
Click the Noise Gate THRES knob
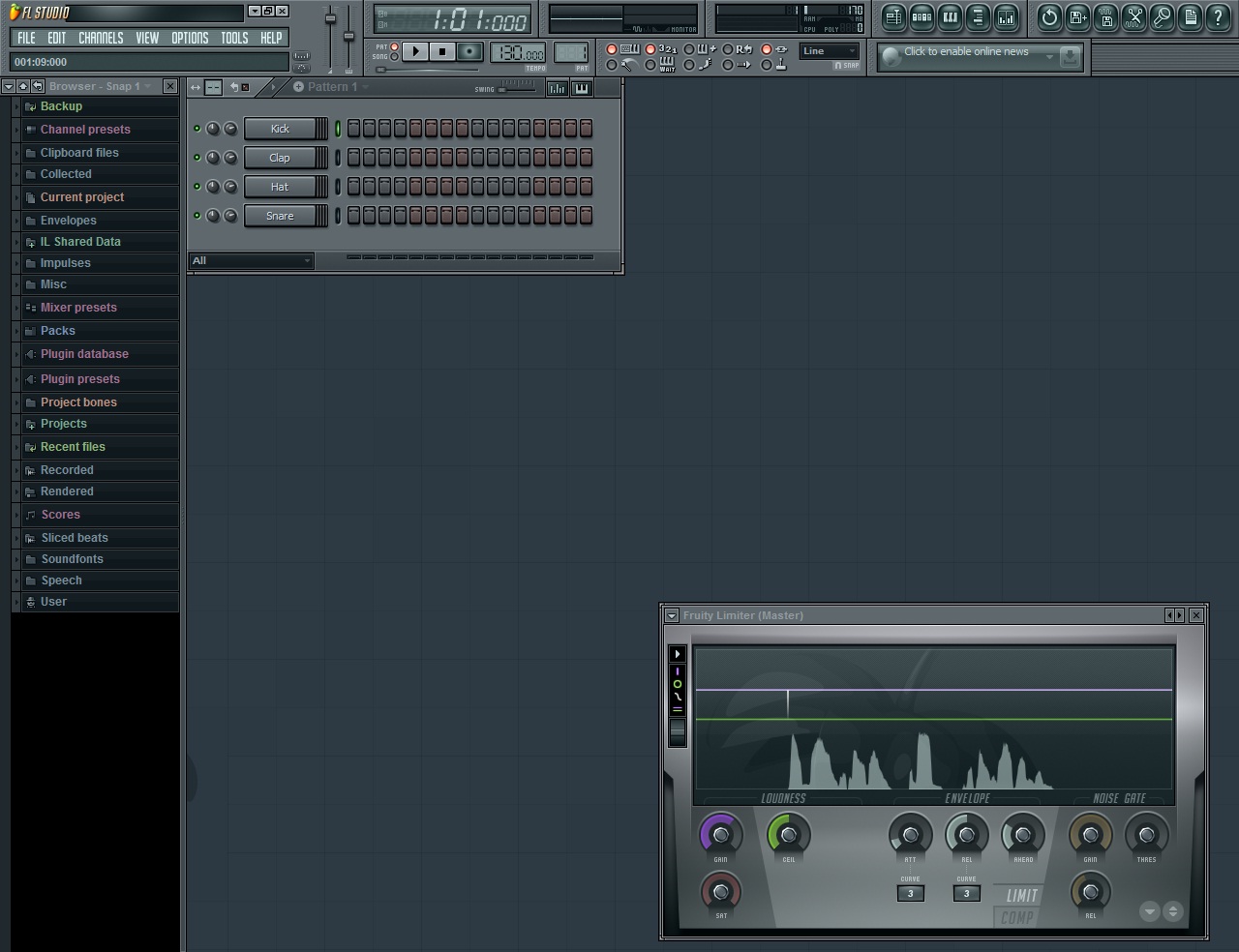pyautogui.click(x=1146, y=834)
